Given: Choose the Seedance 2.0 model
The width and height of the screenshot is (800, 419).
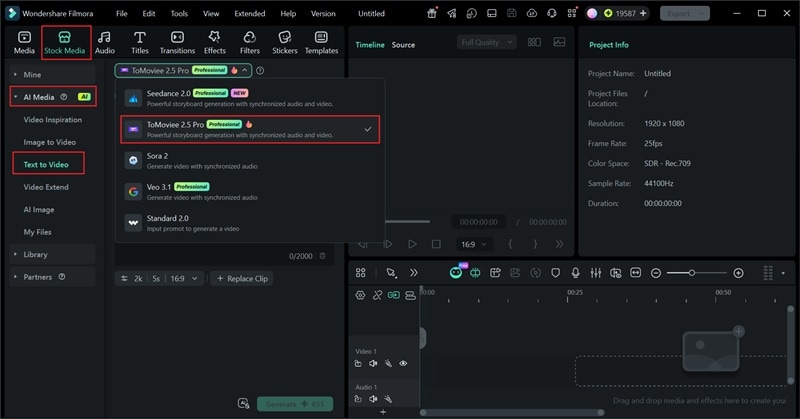Looking at the screenshot, I should 250,98.
